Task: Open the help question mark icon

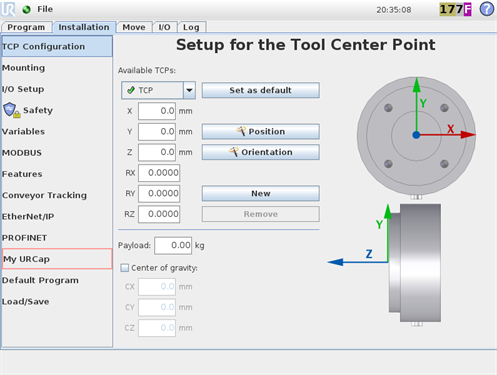Action: (x=487, y=9)
